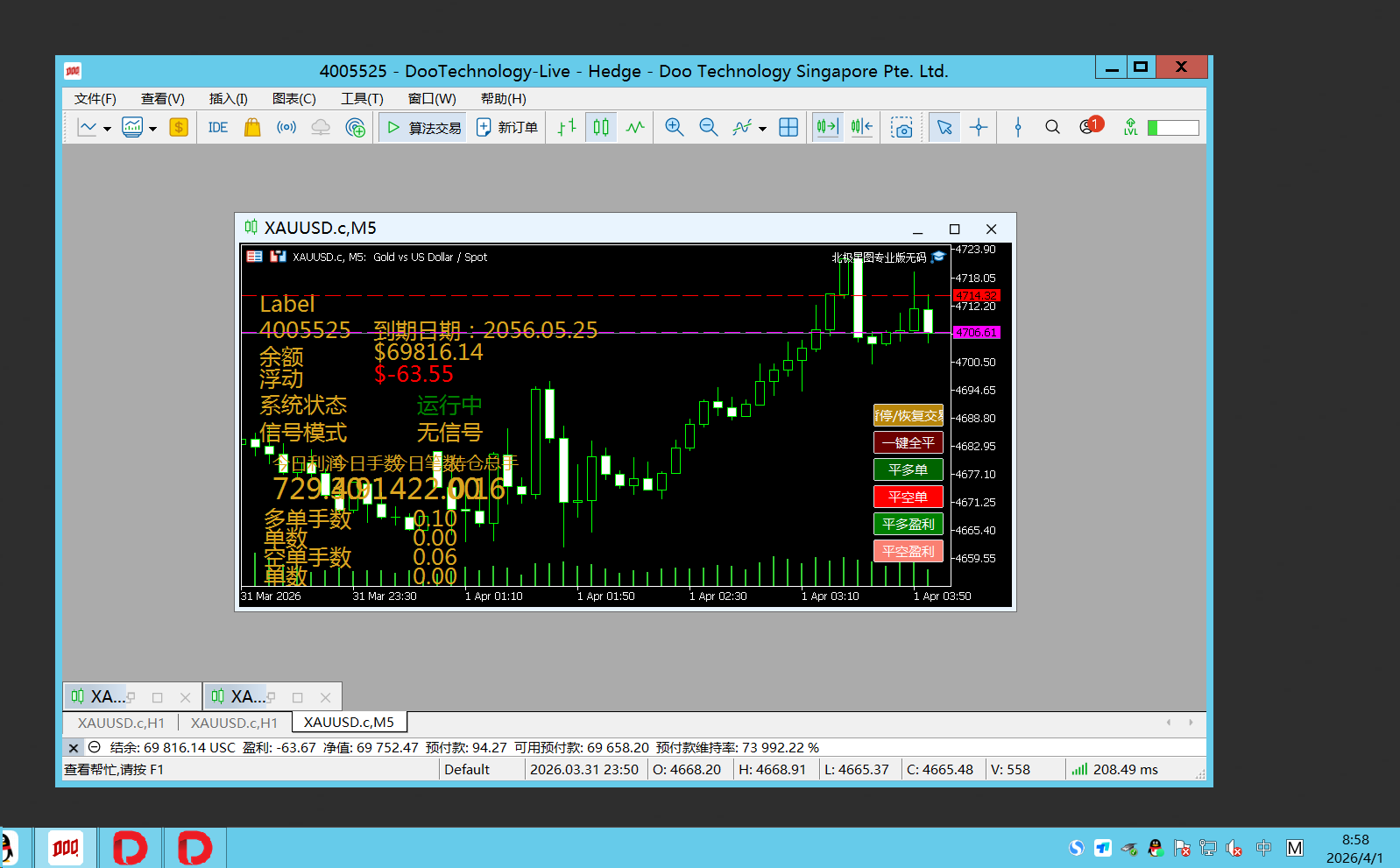Select the arrow cursor tool
Viewport: 1400px width, 868px height.
[x=944, y=128]
